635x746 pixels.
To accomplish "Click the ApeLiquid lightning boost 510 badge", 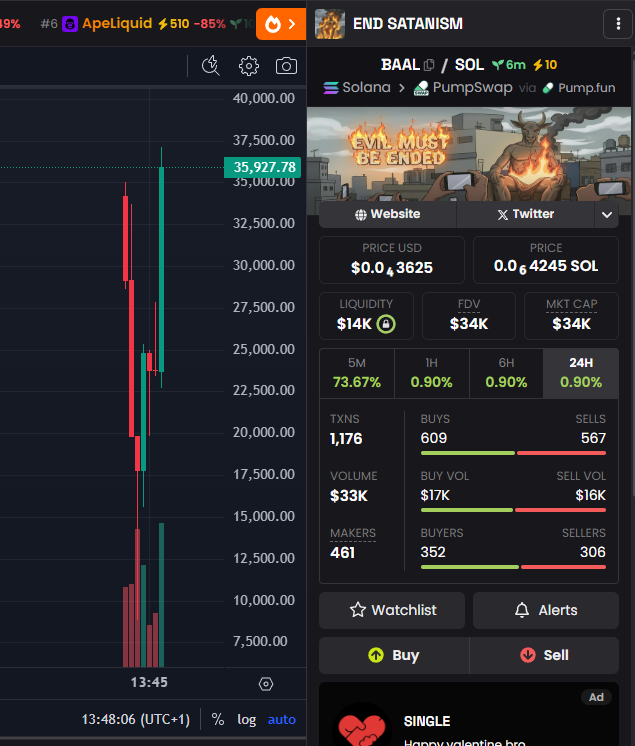I will (x=174, y=23).
